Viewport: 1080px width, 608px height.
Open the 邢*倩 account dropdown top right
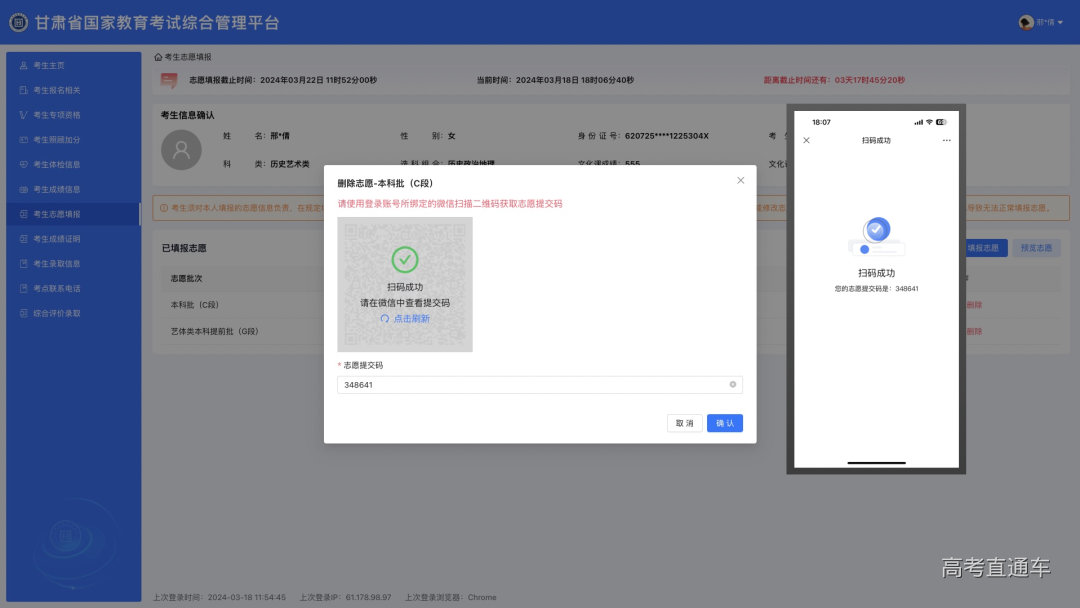point(1041,22)
